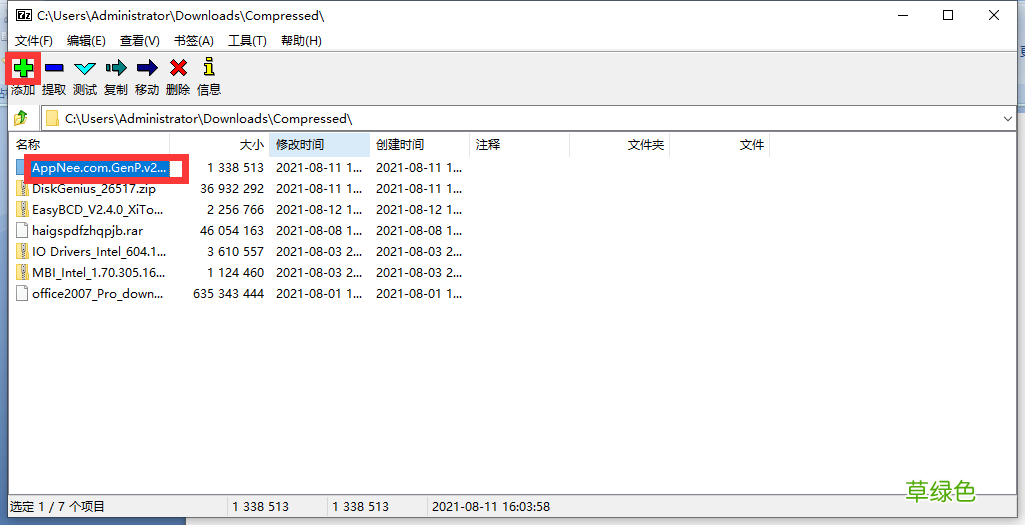Open the 文件(F) menu

(x=34, y=41)
